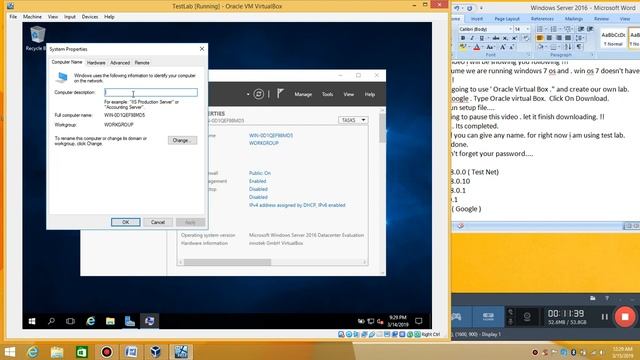The image size is (640, 360).
Task: Click guest Windows Start button
Action: point(32,321)
